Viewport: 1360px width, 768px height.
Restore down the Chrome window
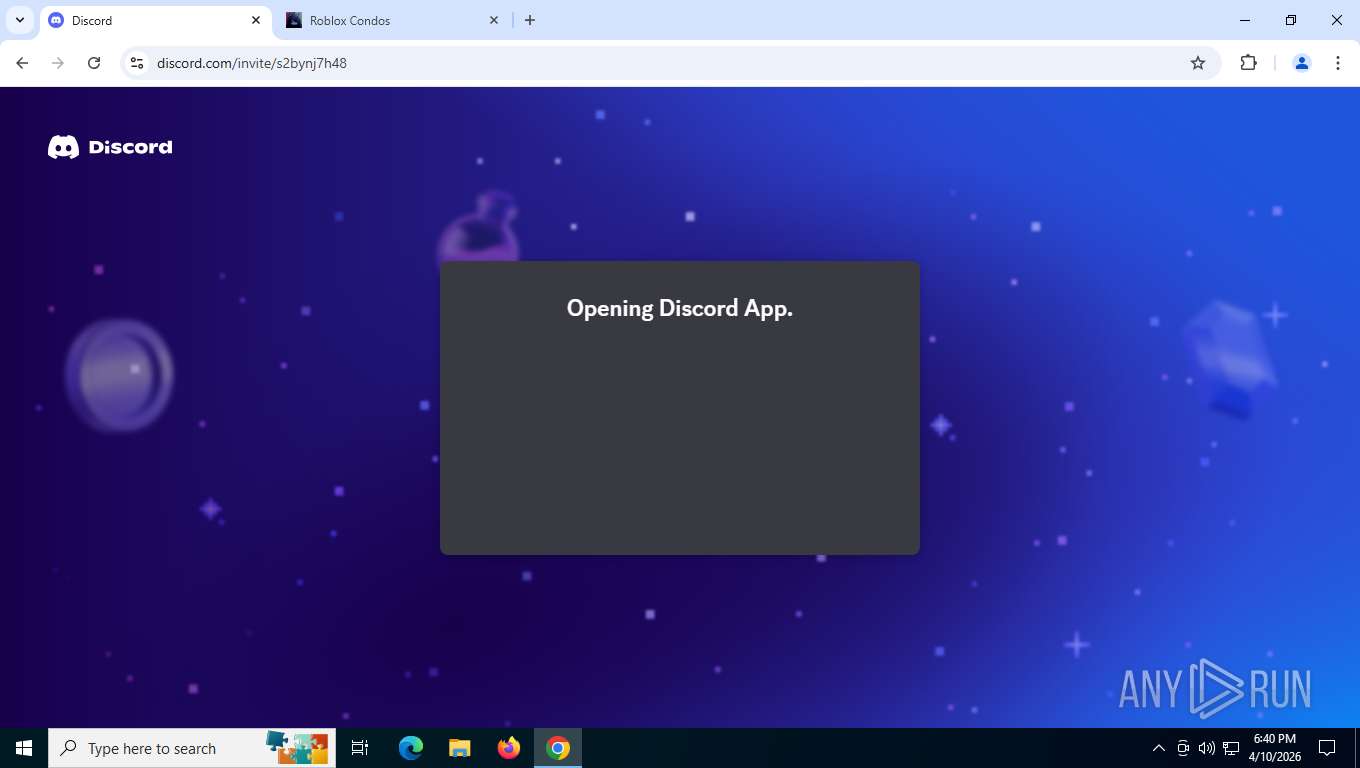pyautogui.click(x=1291, y=20)
